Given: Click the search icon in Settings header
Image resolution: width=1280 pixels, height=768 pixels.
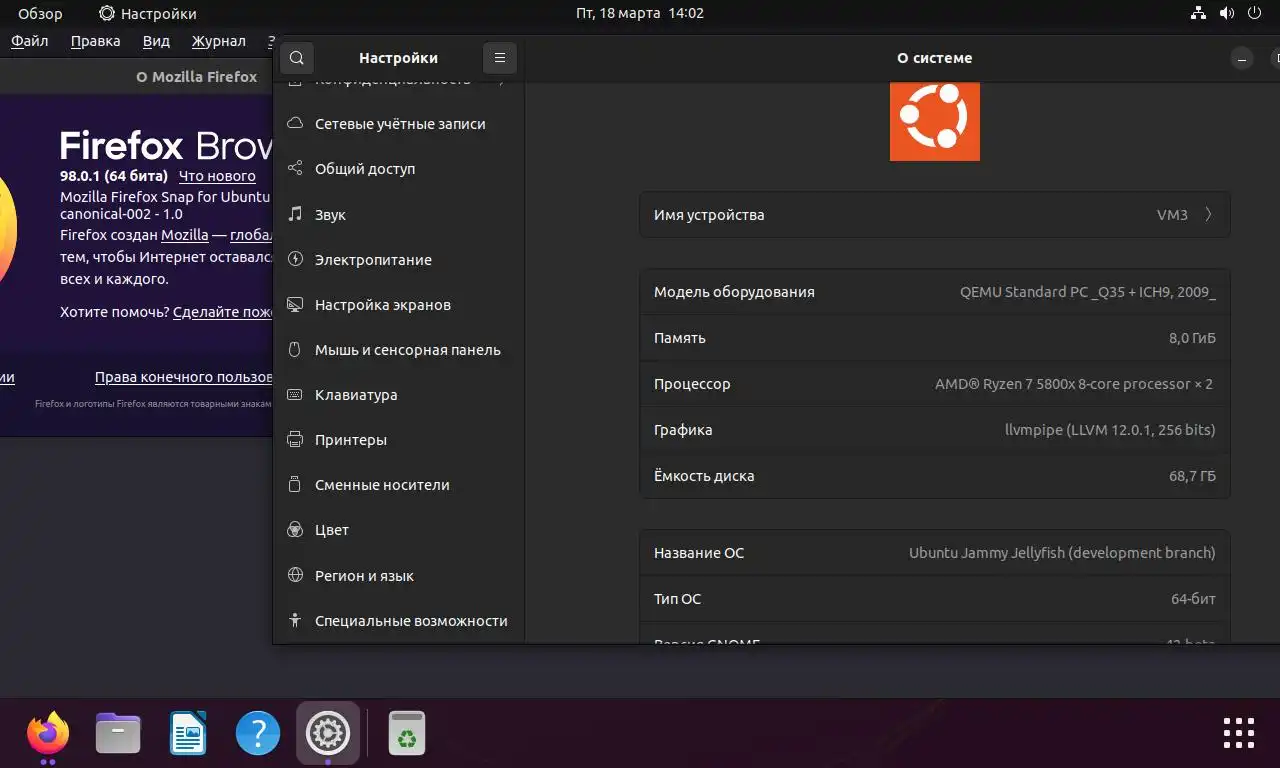Looking at the screenshot, I should [x=297, y=58].
